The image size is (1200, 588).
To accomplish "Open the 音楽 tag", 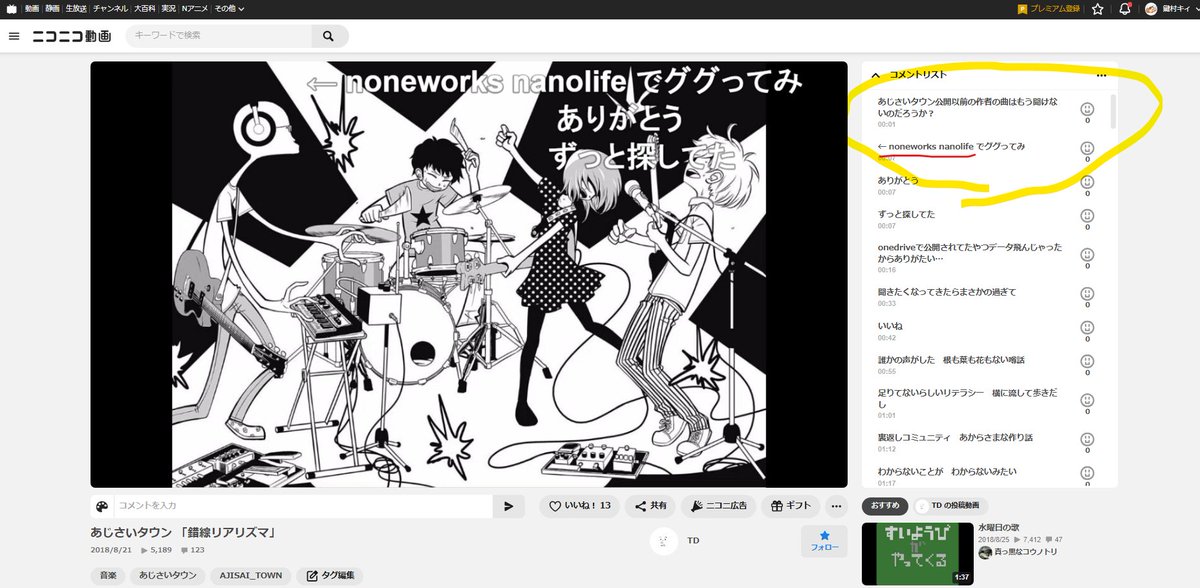I will (106, 576).
